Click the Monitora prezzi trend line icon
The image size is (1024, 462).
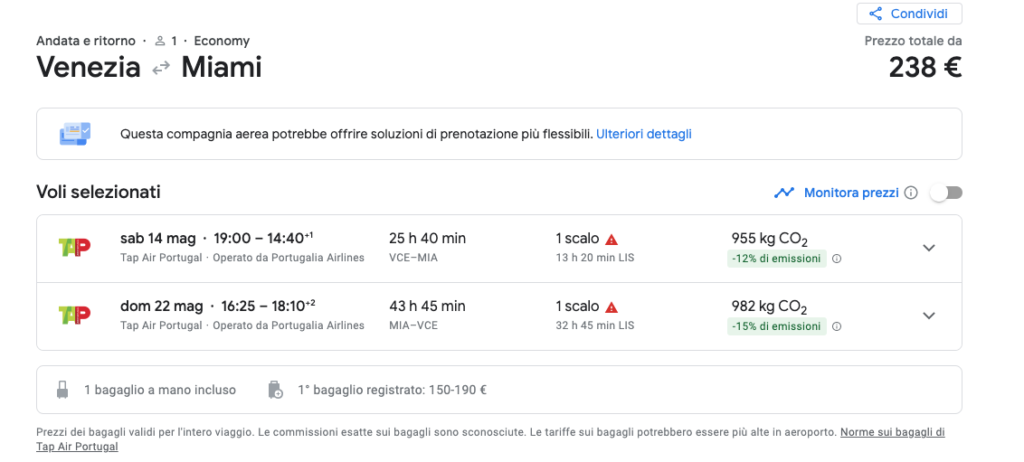tap(784, 193)
